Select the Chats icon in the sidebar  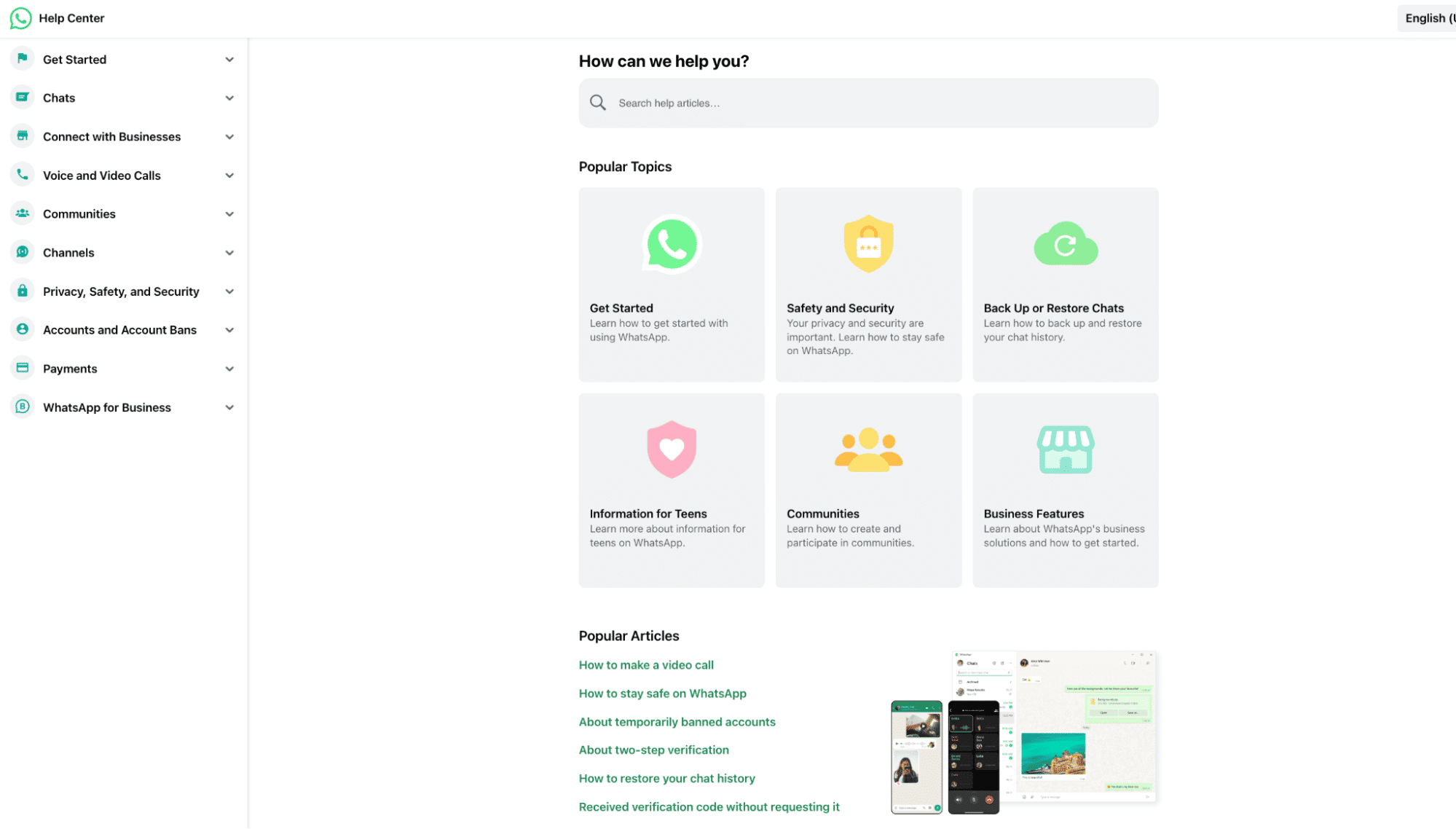tap(22, 97)
